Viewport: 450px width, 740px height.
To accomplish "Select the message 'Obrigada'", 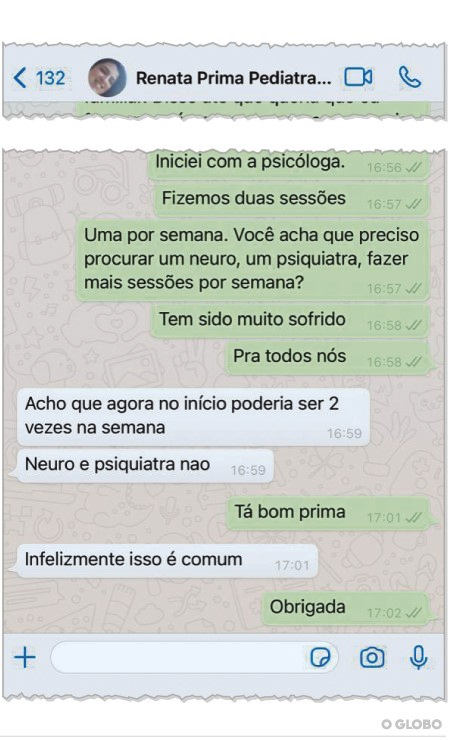I will click(346, 608).
